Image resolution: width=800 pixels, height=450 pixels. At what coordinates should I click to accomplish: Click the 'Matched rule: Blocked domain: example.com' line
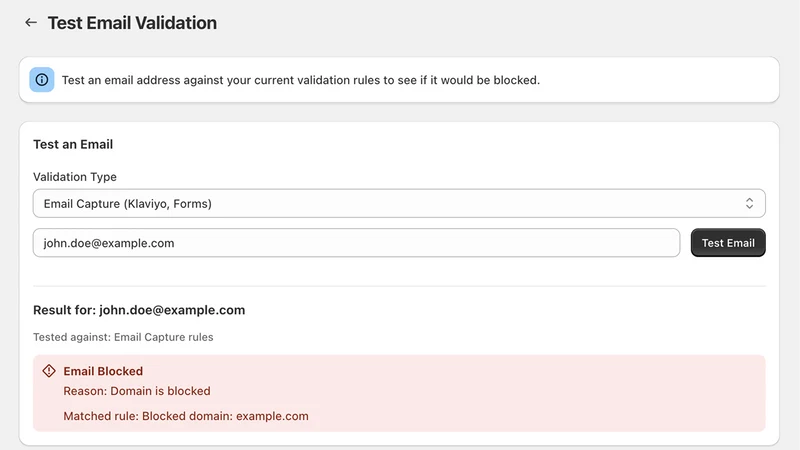pos(186,416)
